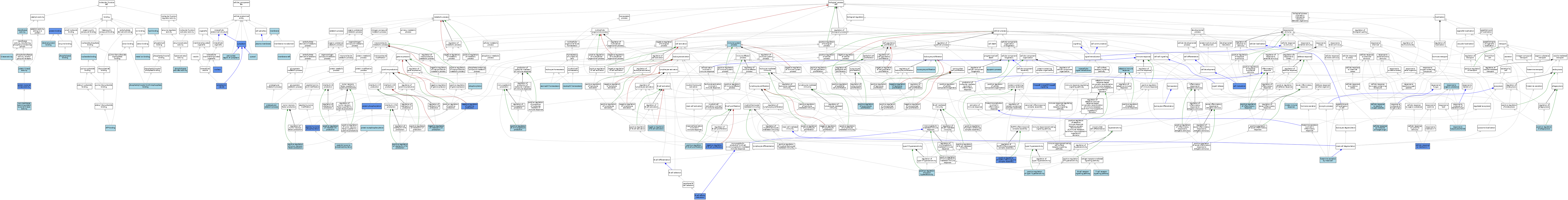
Task: Click the cytosol node
Action: tap(253, 57)
